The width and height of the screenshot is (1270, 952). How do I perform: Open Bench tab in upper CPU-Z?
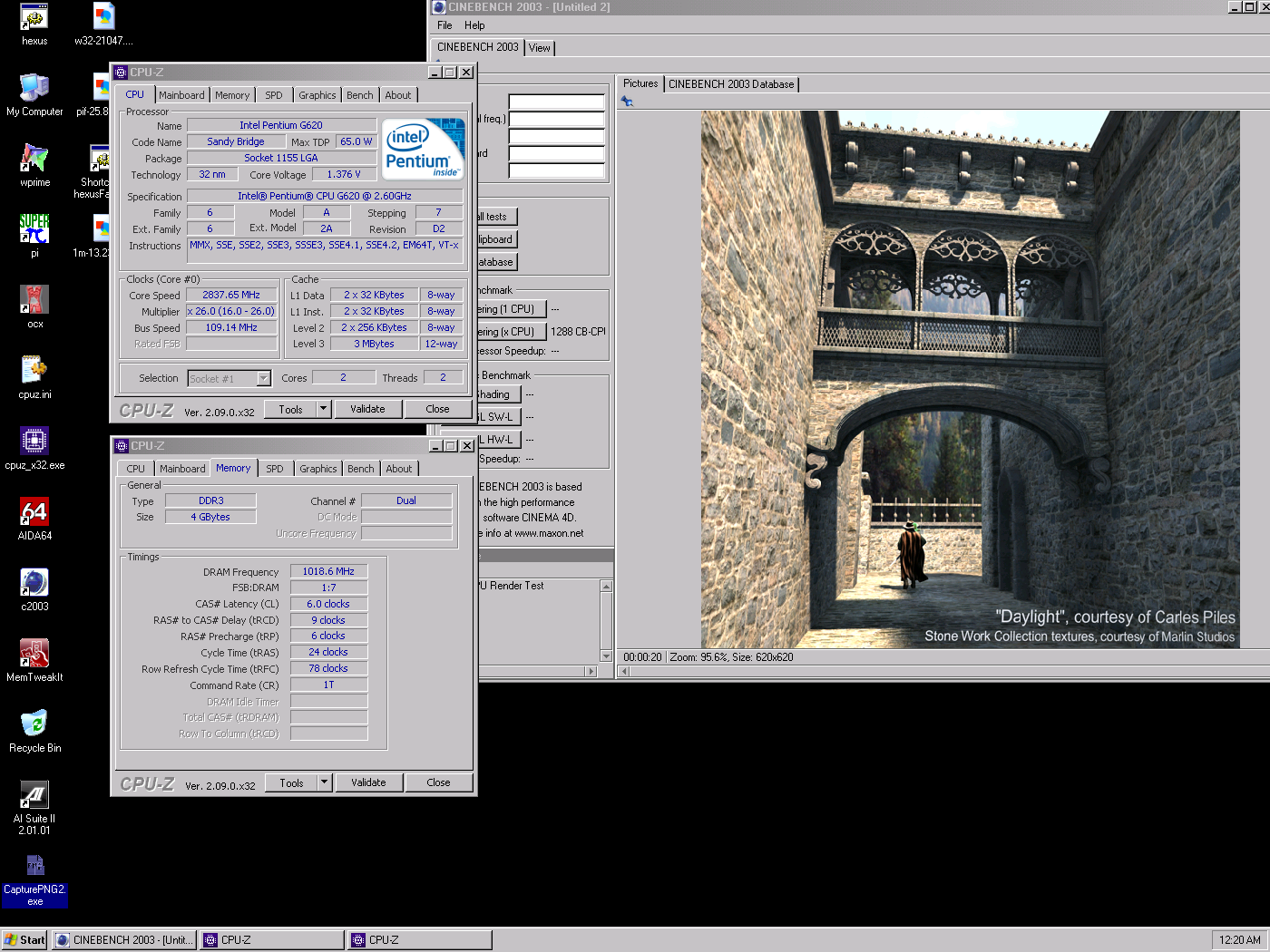(360, 95)
